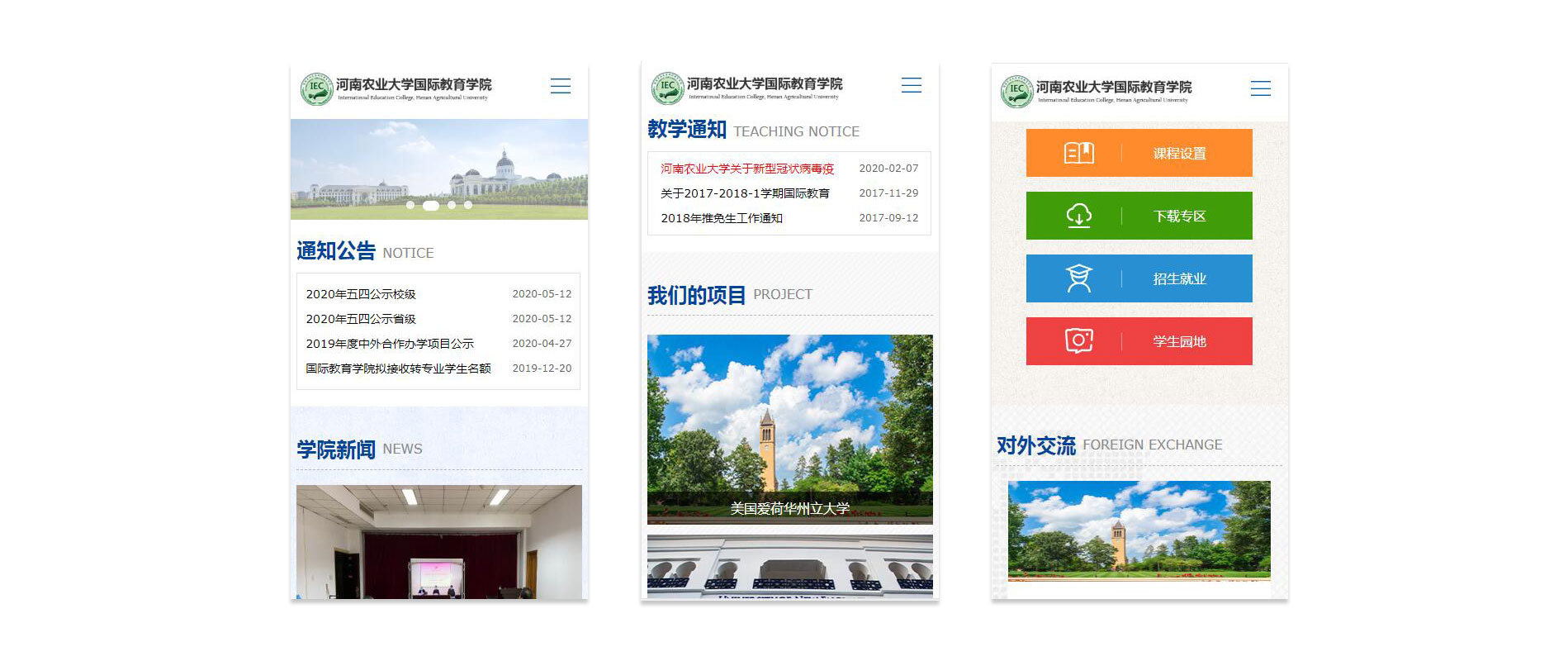The width and height of the screenshot is (1568, 661).
Task: Click 对外交流 FOREIGN EXCHANGE heading
Action: click(x=1110, y=445)
